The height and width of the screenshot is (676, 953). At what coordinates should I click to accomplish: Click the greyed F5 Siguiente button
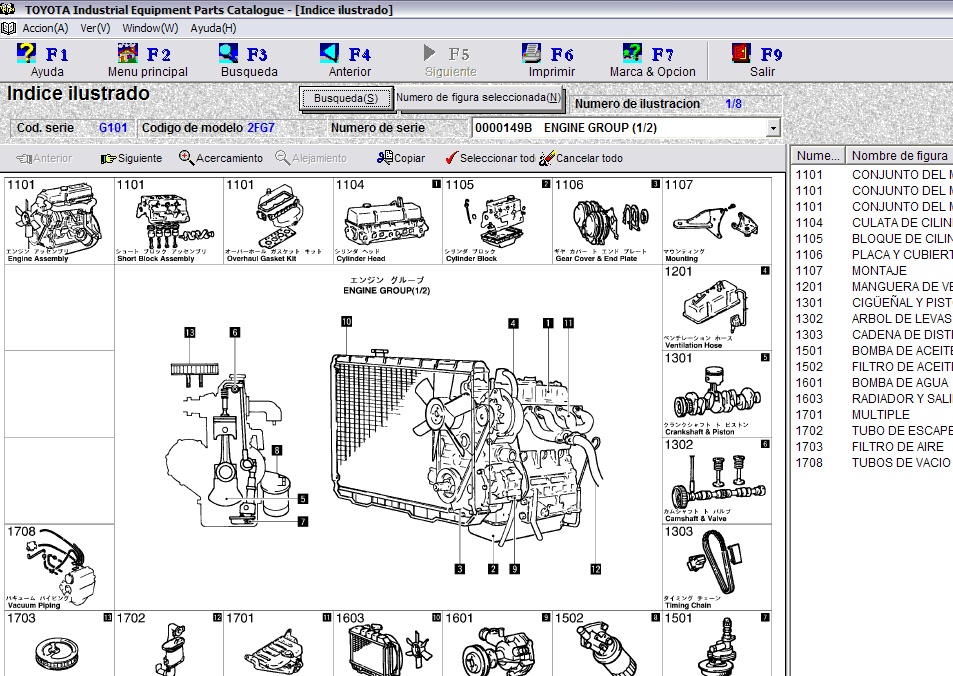pyautogui.click(x=450, y=61)
